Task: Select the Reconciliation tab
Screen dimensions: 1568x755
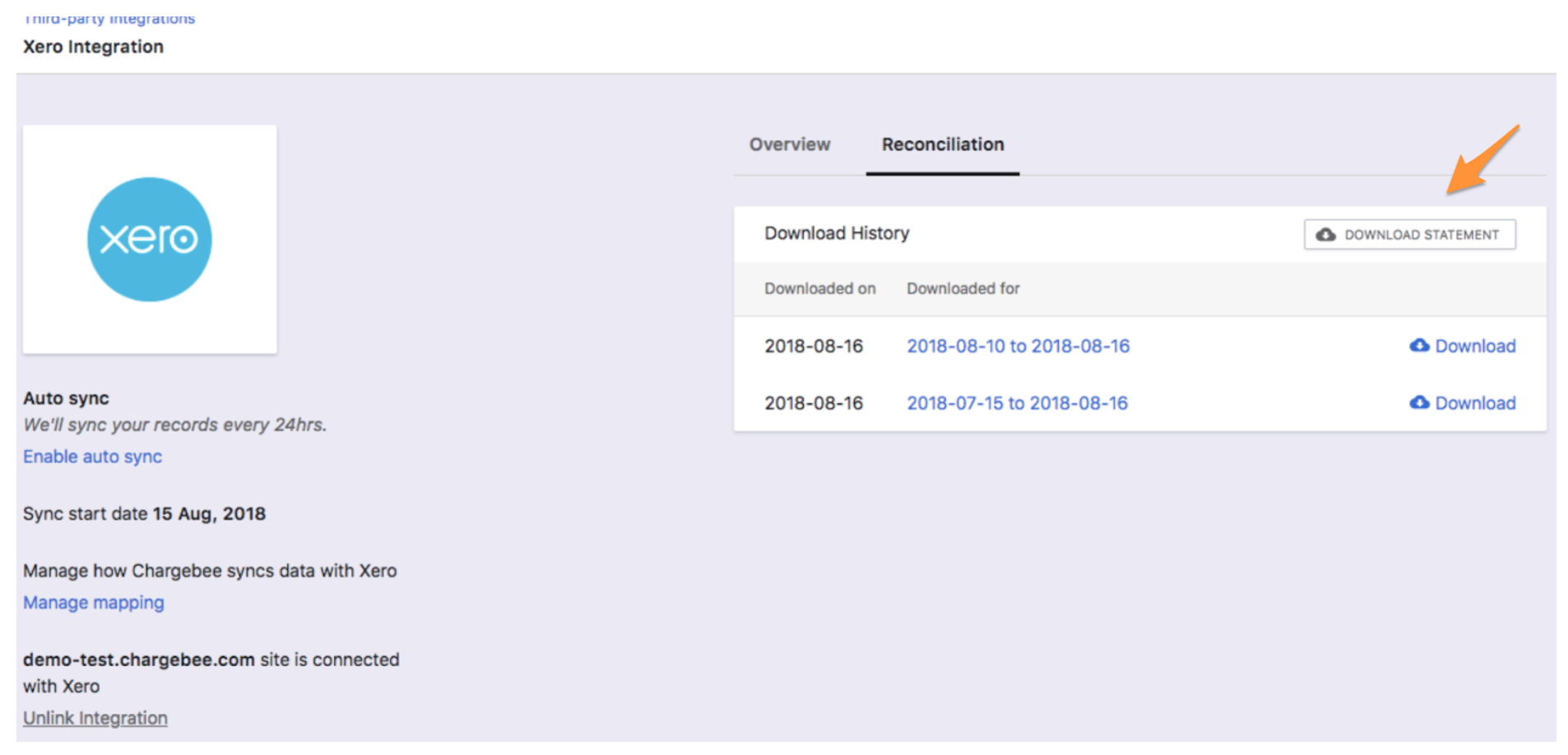Action: click(942, 145)
